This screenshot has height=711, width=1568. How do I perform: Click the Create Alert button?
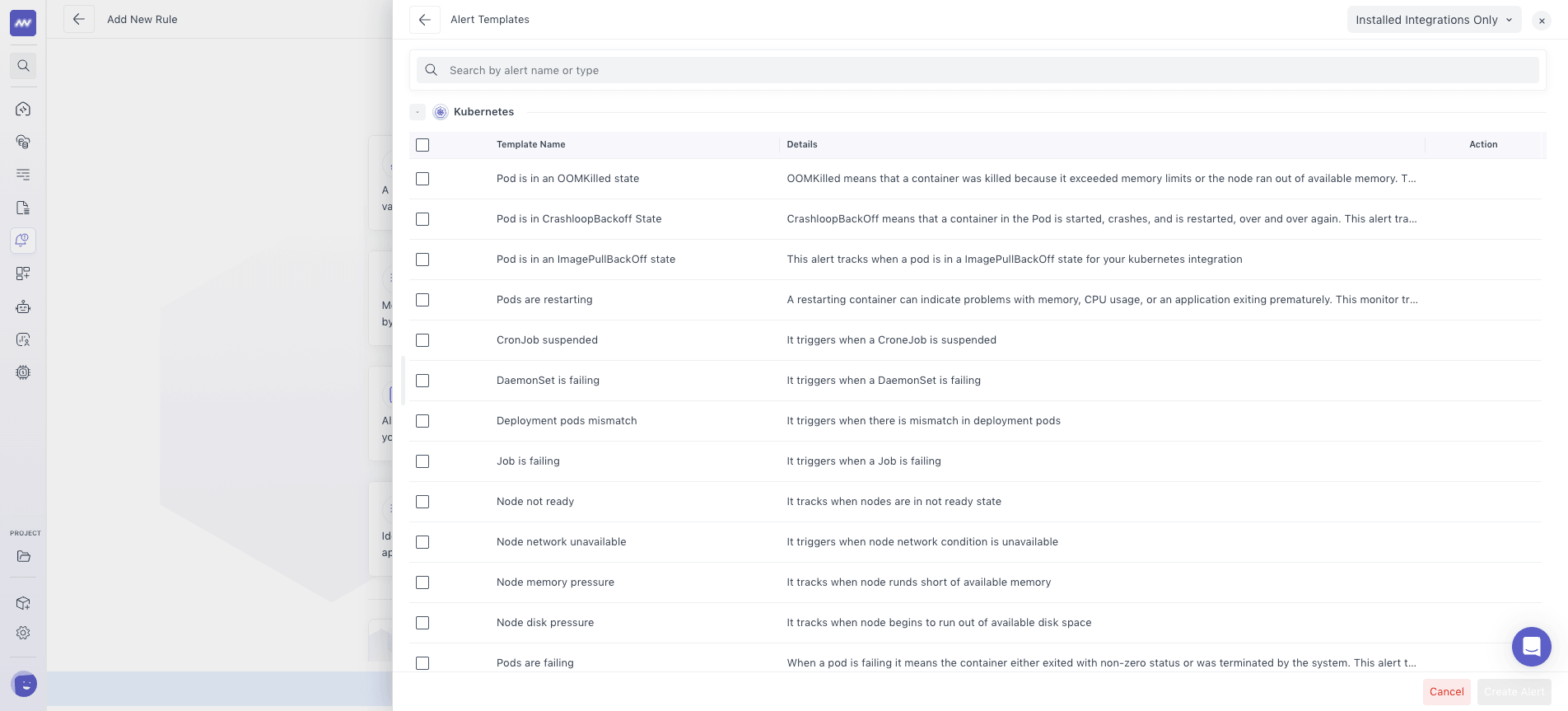pyautogui.click(x=1514, y=691)
